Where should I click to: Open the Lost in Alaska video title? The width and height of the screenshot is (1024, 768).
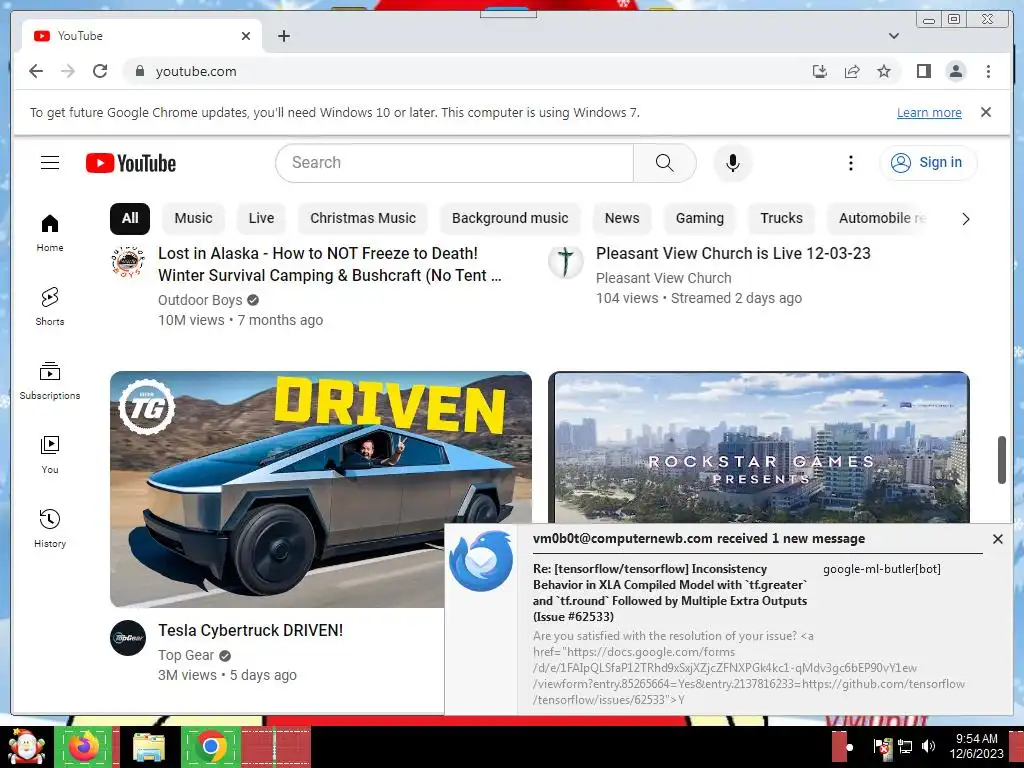(x=330, y=264)
